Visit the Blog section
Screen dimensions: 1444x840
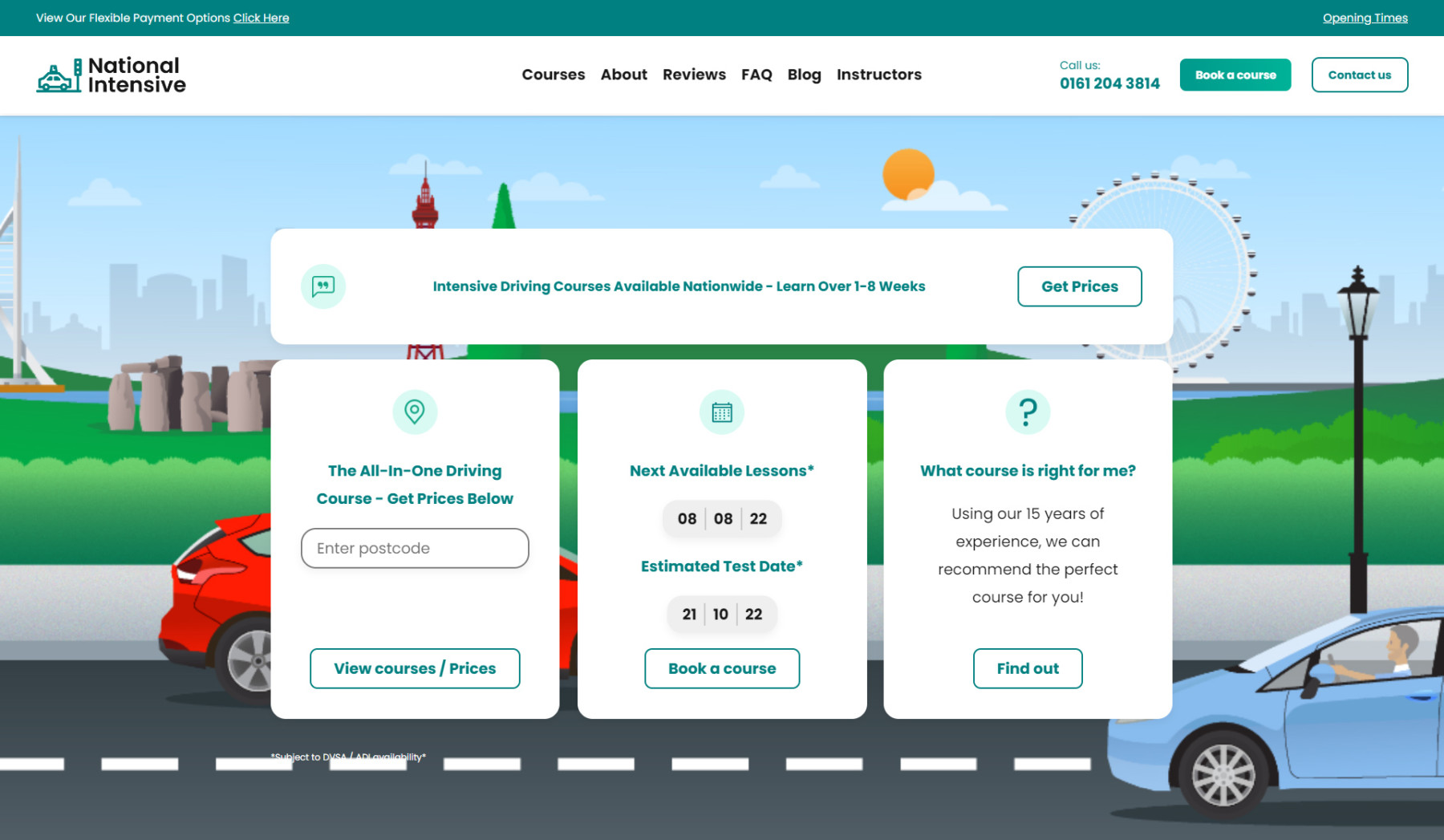tap(804, 75)
